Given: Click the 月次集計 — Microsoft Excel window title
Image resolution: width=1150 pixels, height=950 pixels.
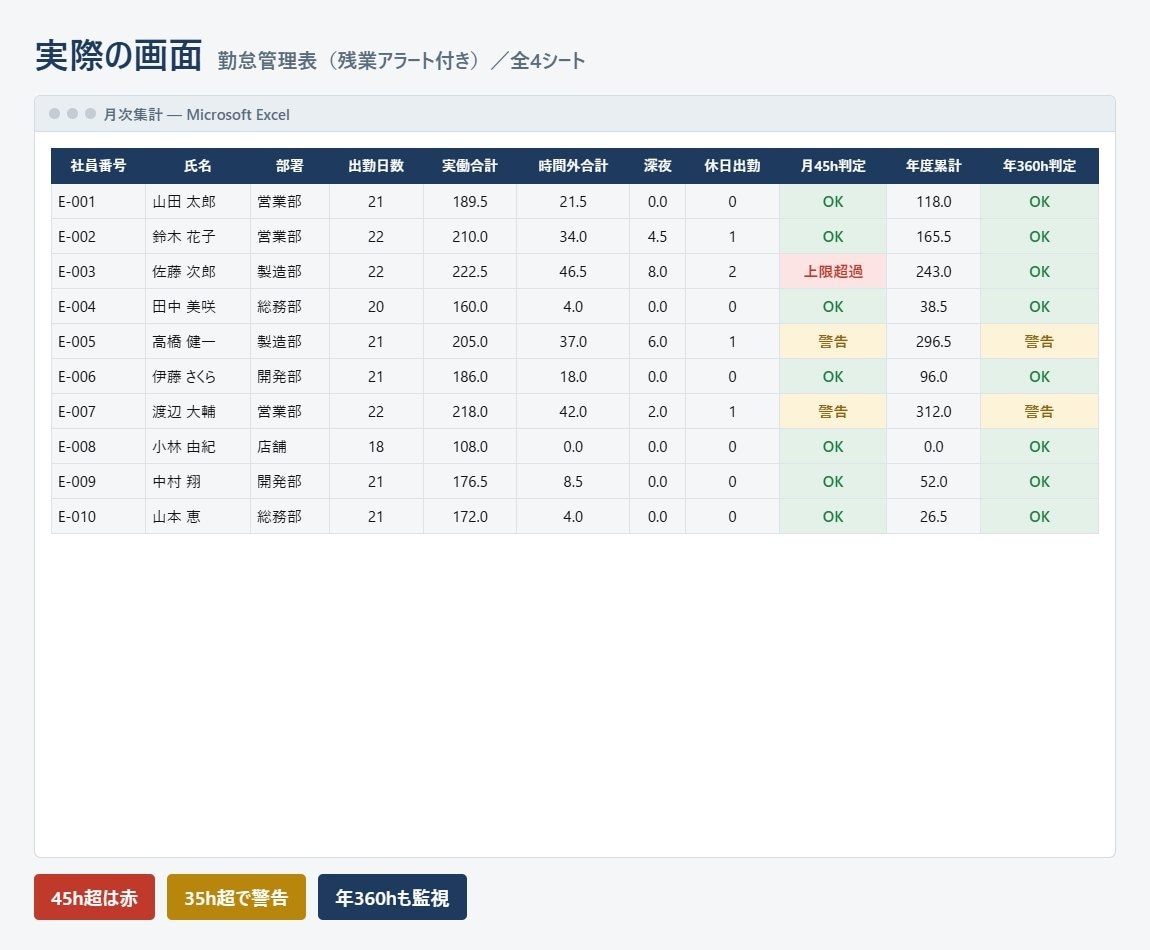Looking at the screenshot, I should (x=197, y=114).
